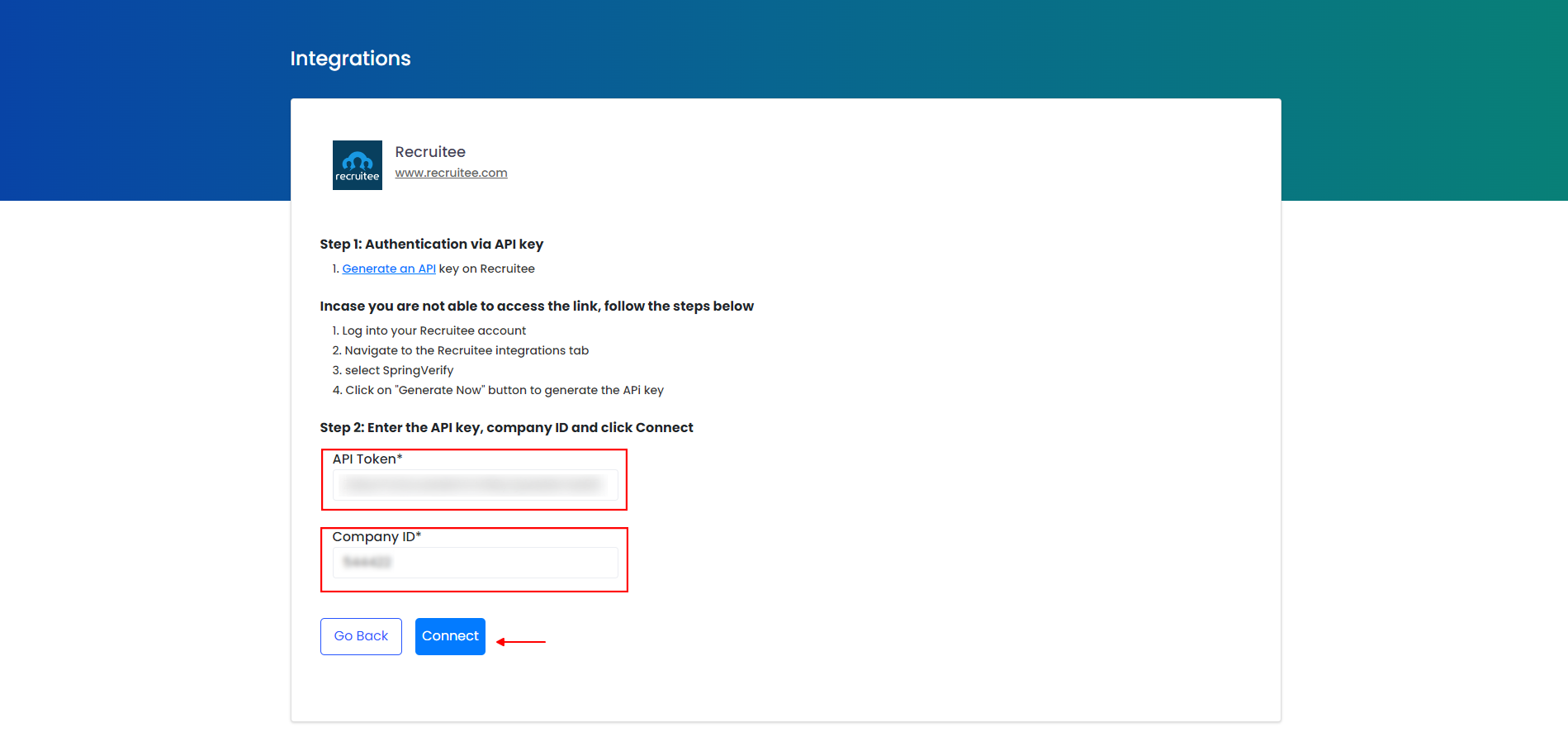Open the Generate an API link

coord(389,269)
